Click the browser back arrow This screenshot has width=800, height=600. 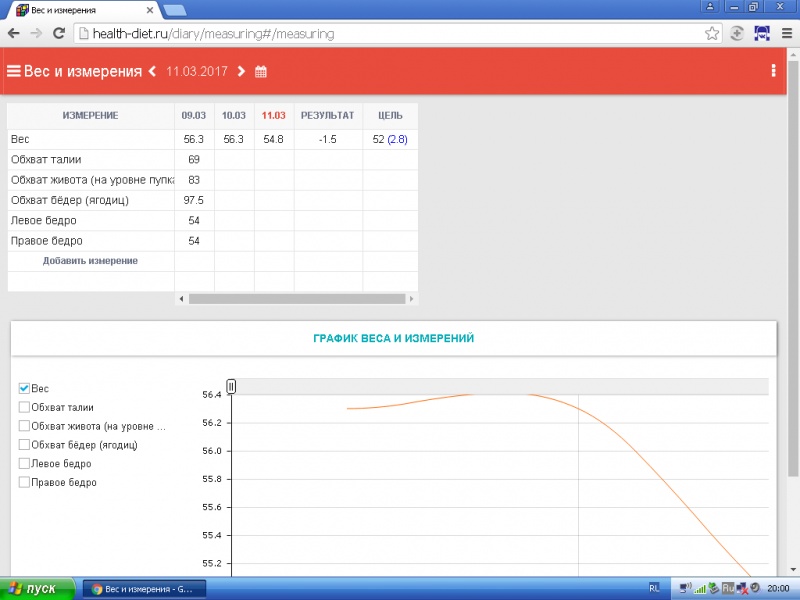point(14,33)
